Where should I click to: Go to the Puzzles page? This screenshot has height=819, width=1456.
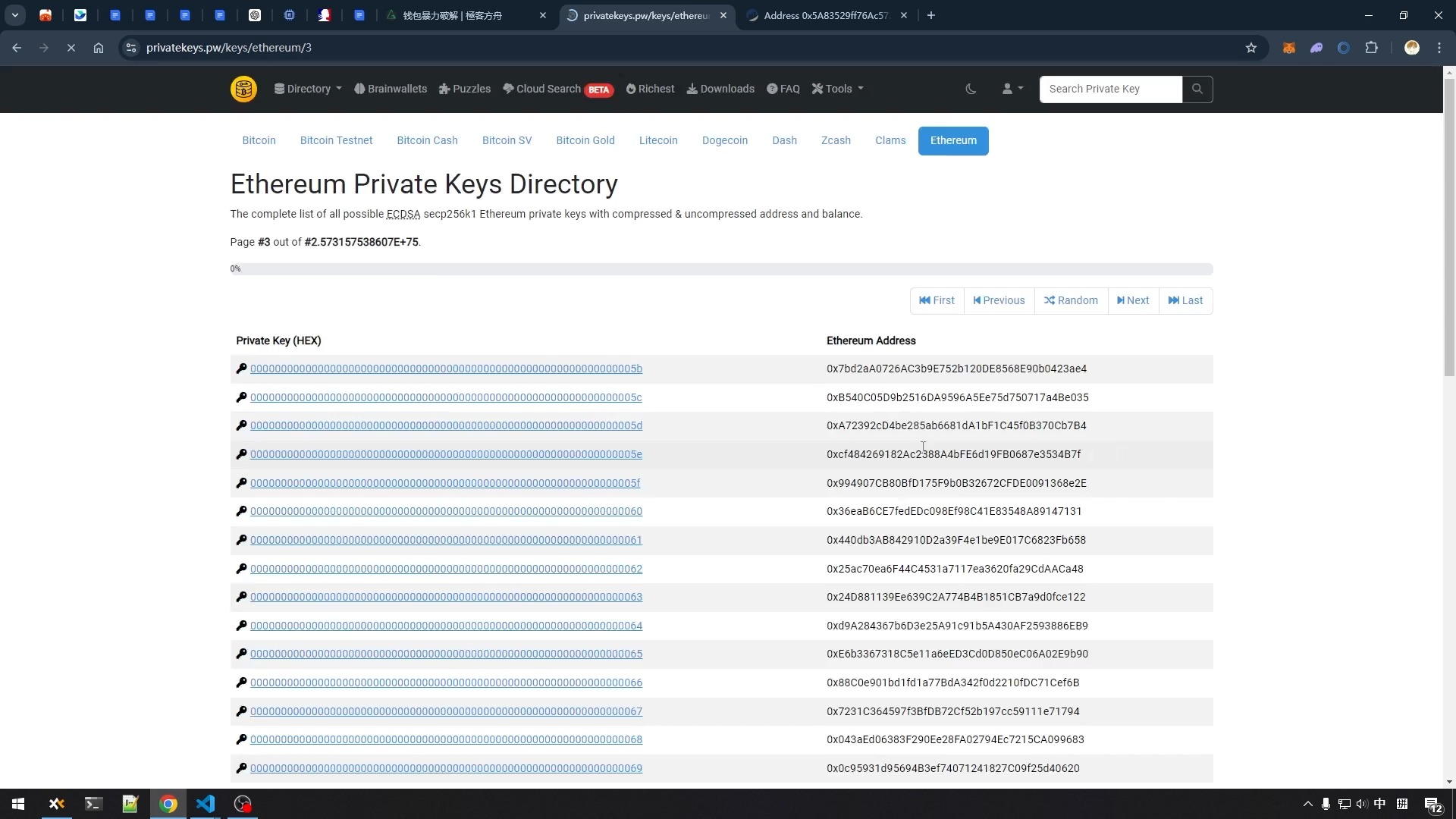click(465, 89)
